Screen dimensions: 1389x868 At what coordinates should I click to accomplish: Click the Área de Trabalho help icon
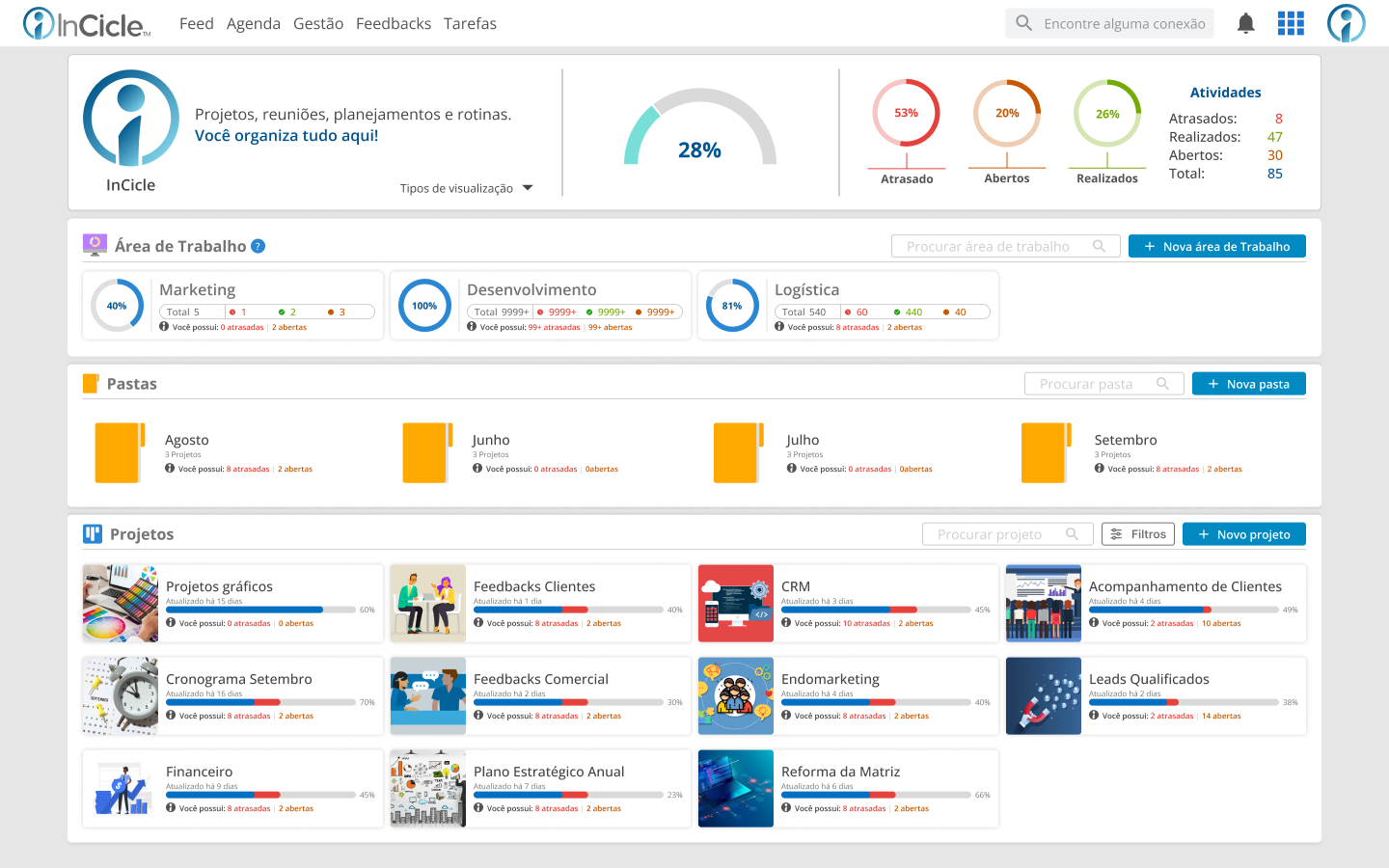pos(258,246)
